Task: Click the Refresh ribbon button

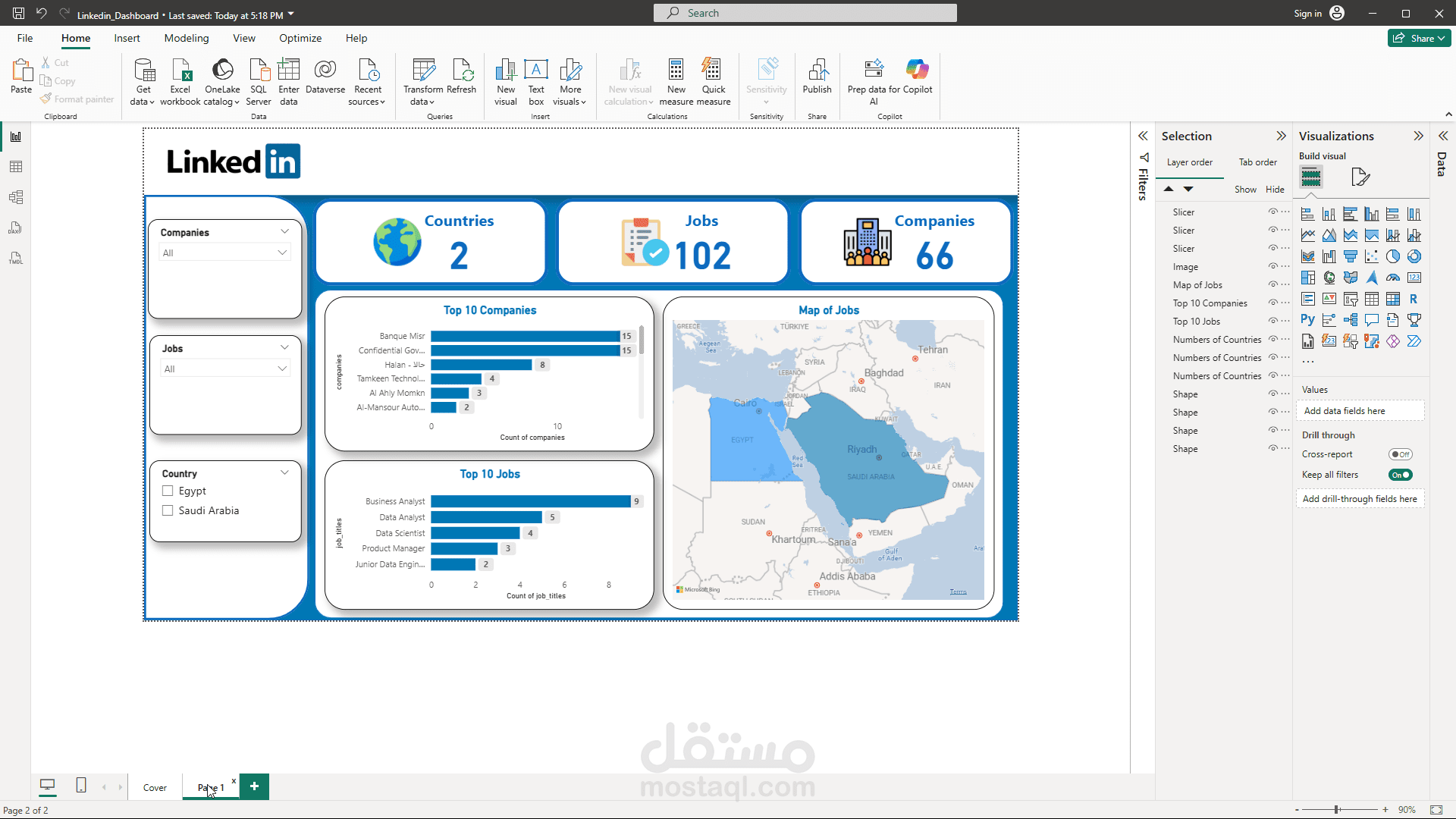Action: click(x=461, y=77)
